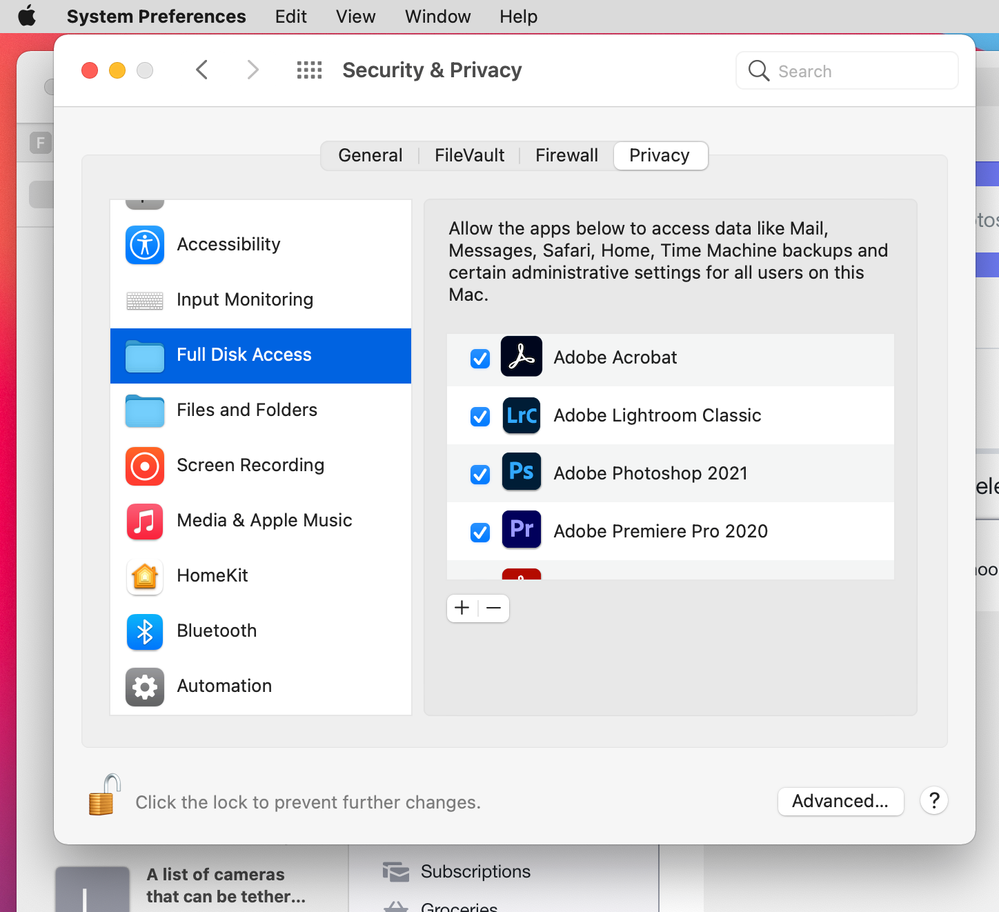Select Input Monitoring label

coord(245,300)
